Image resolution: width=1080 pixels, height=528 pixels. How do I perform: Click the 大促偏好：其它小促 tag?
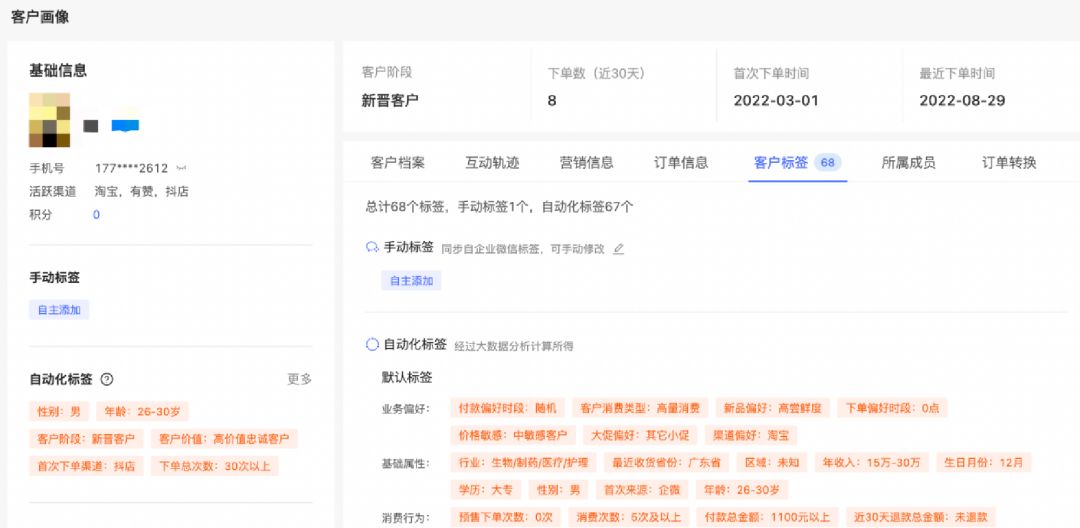pos(640,435)
